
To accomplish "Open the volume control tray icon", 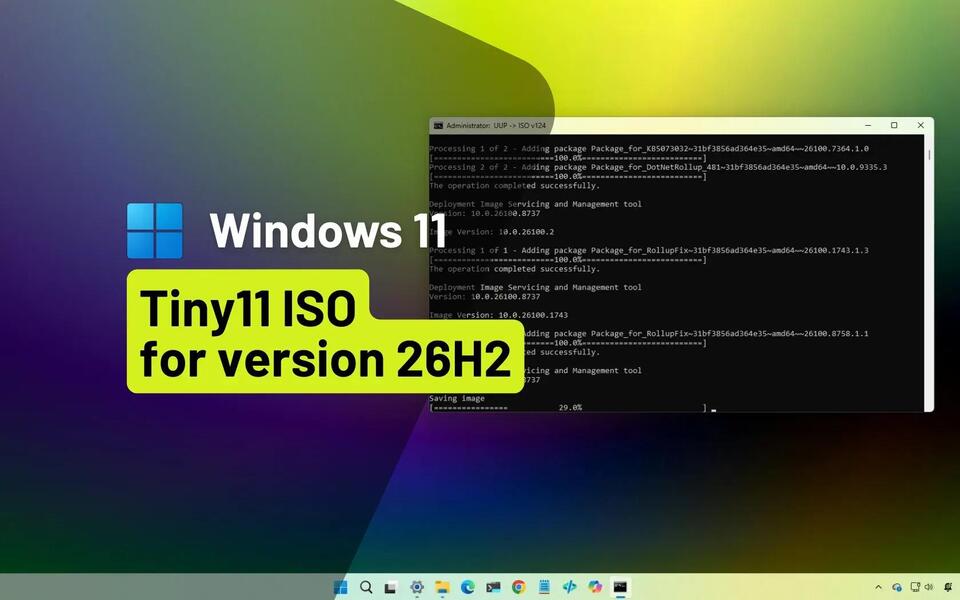I will tap(929, 587).
